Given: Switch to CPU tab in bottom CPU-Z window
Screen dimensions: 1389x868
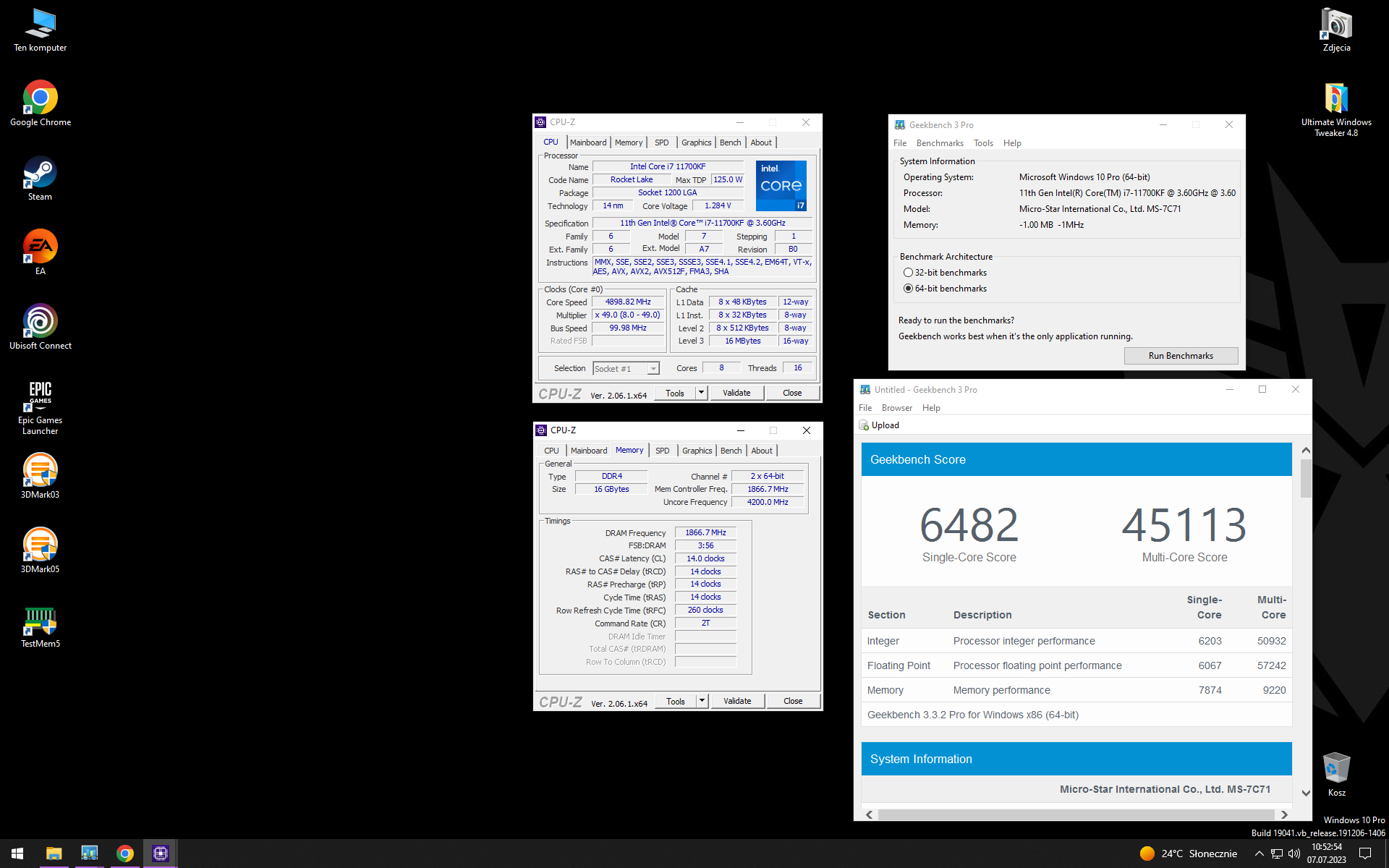Looking at the screenshot, I should tap(551, 451).
